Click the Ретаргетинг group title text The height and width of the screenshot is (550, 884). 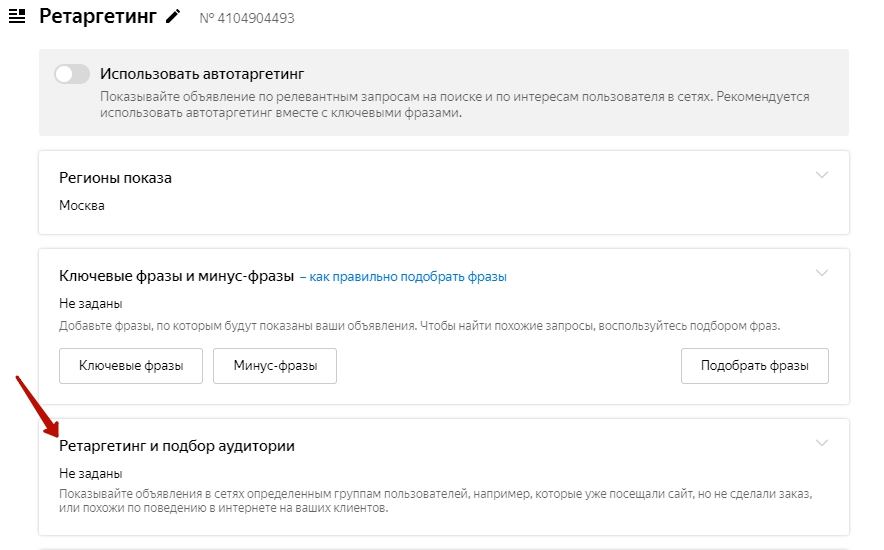coord(99,17)
